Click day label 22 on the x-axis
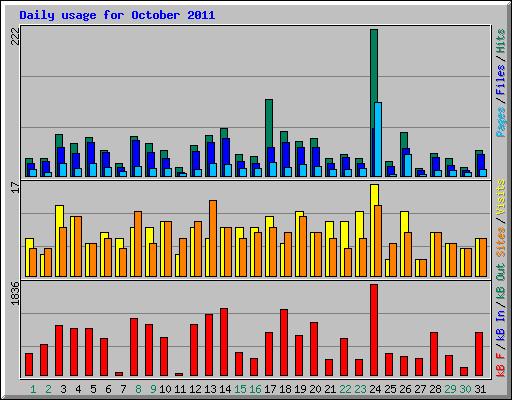Screen dimensions: 512x400 345,389
